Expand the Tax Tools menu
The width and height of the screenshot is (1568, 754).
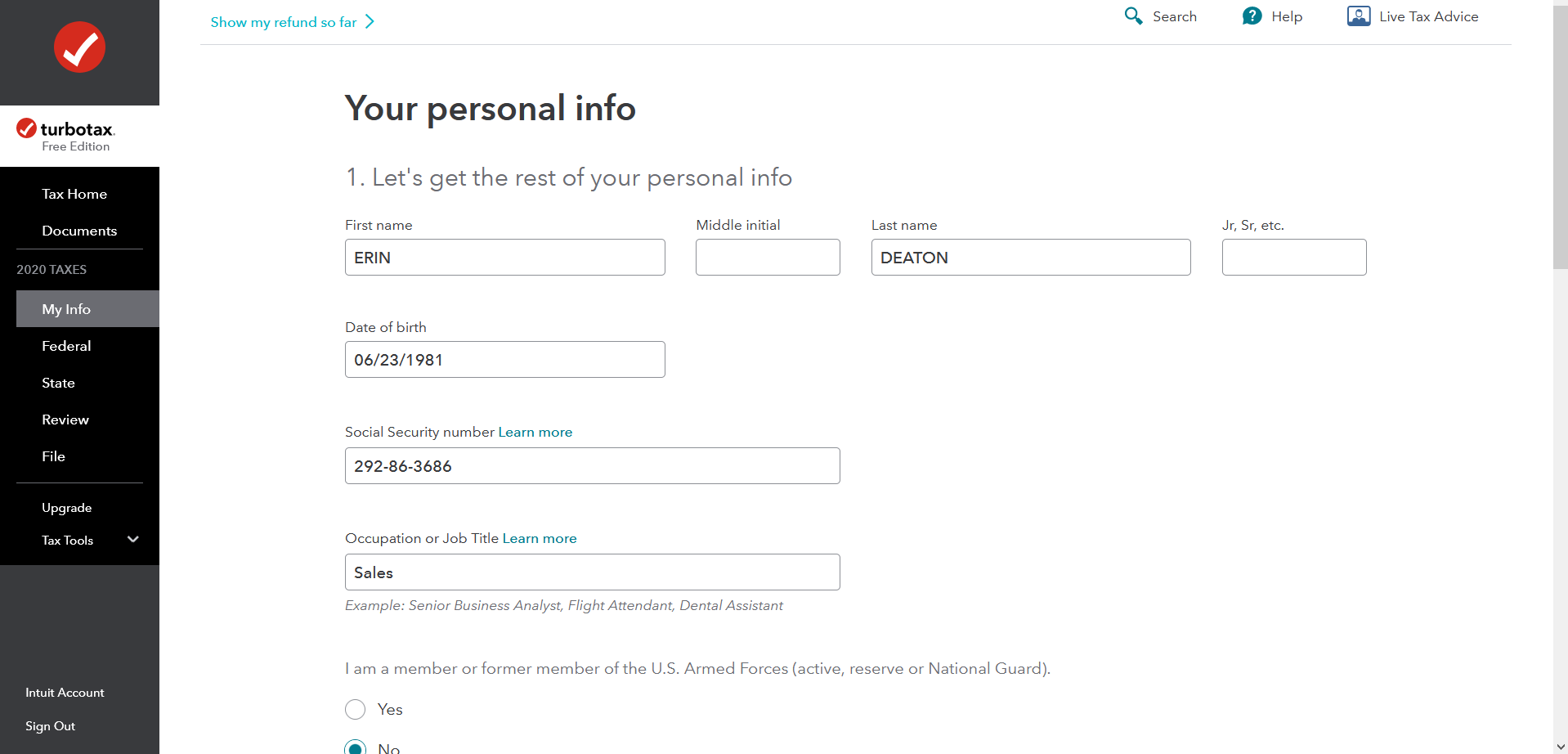[132, 540]
